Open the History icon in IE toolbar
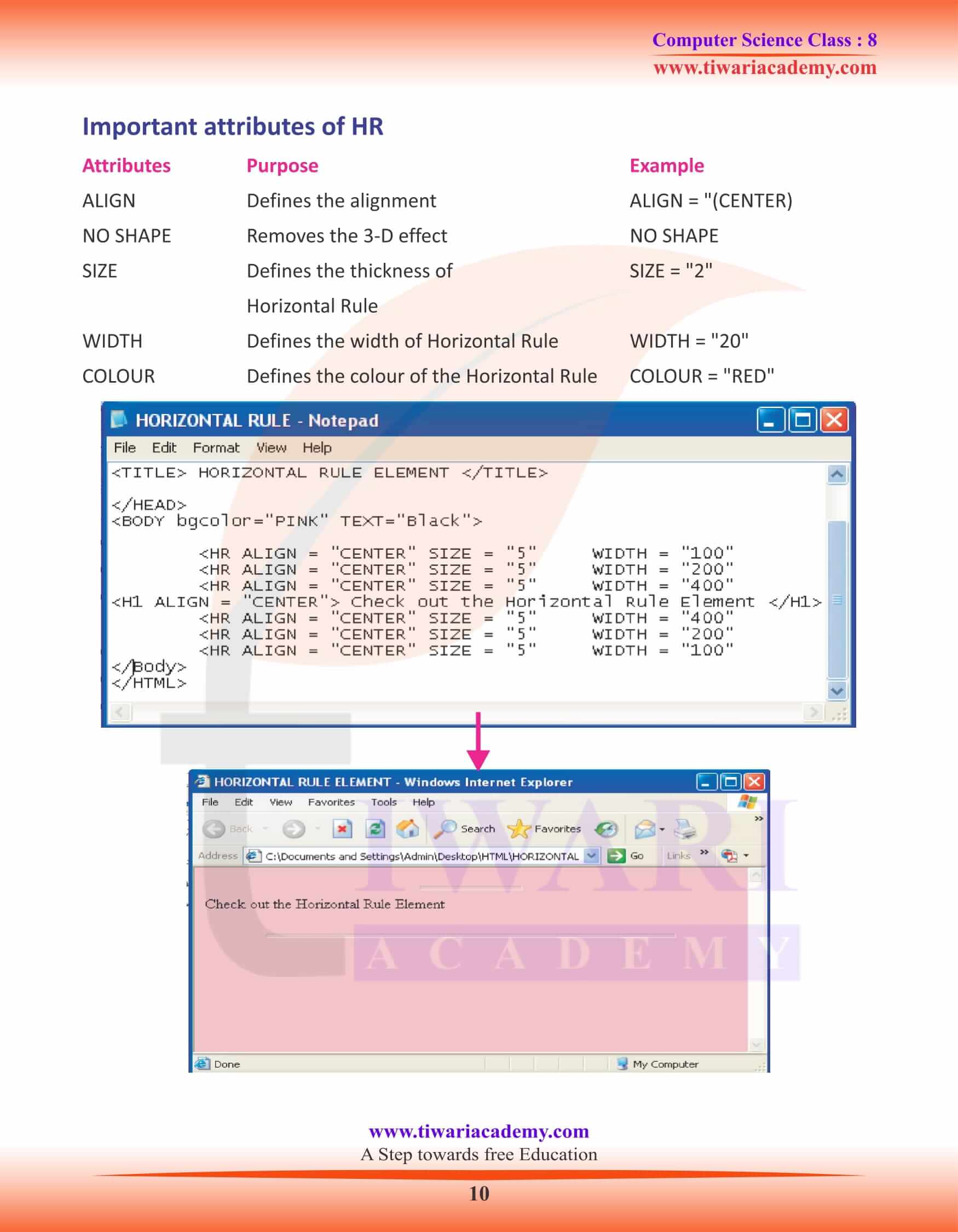 point(606,828)
